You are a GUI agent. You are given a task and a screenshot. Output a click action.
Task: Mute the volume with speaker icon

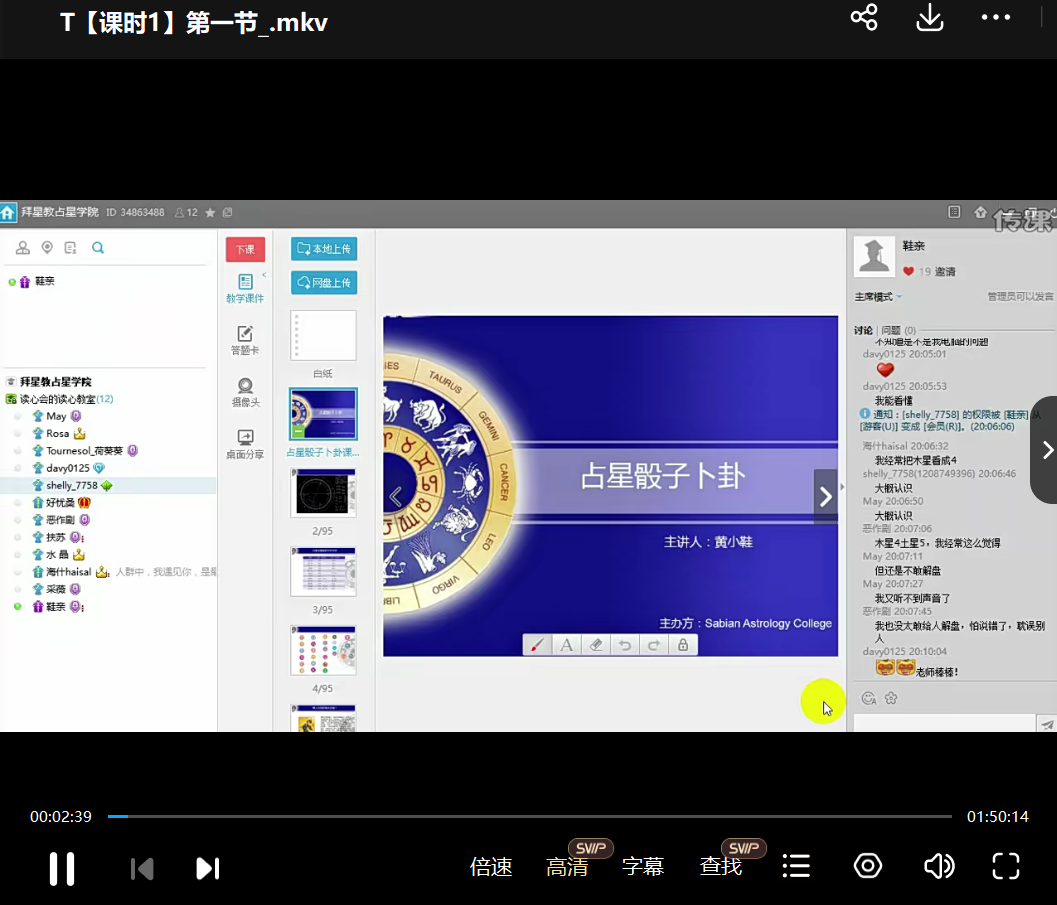point(938,866)
